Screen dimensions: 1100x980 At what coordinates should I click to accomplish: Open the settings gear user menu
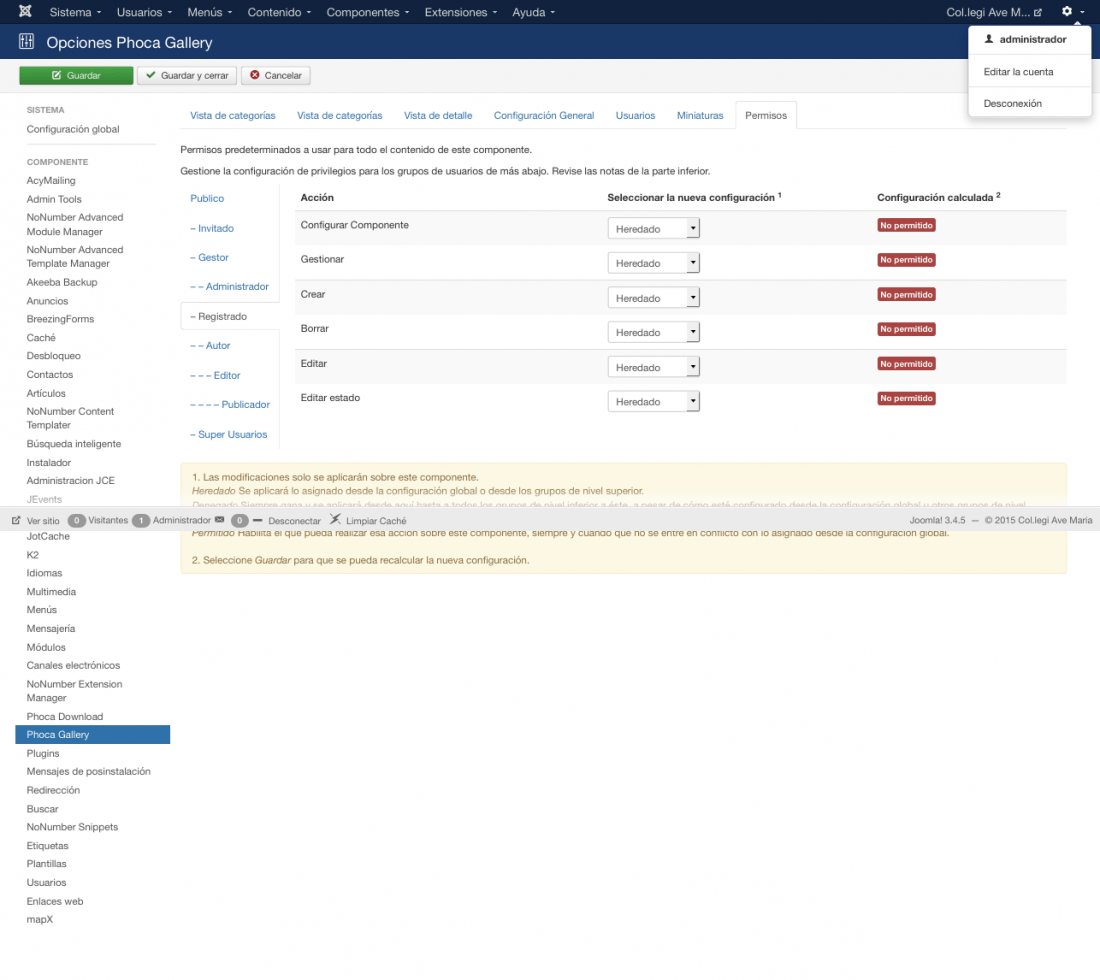coord(1073,12)
